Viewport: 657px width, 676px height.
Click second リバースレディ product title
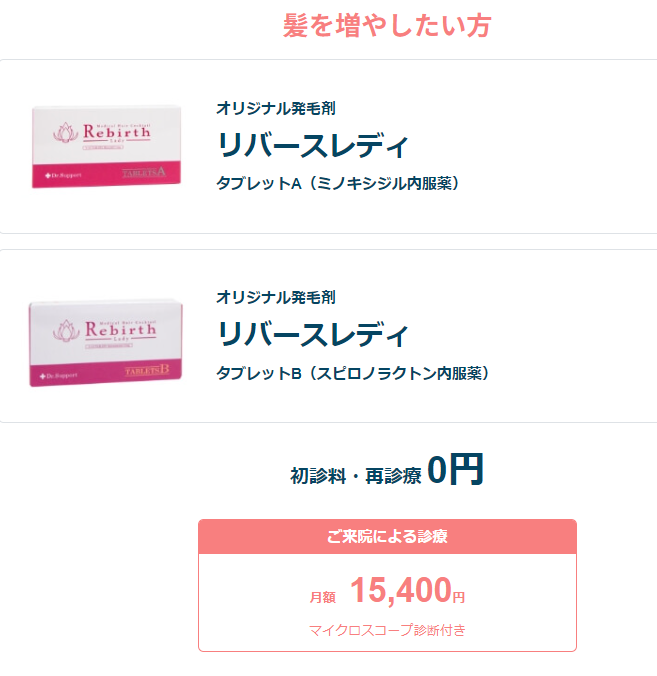312,334
